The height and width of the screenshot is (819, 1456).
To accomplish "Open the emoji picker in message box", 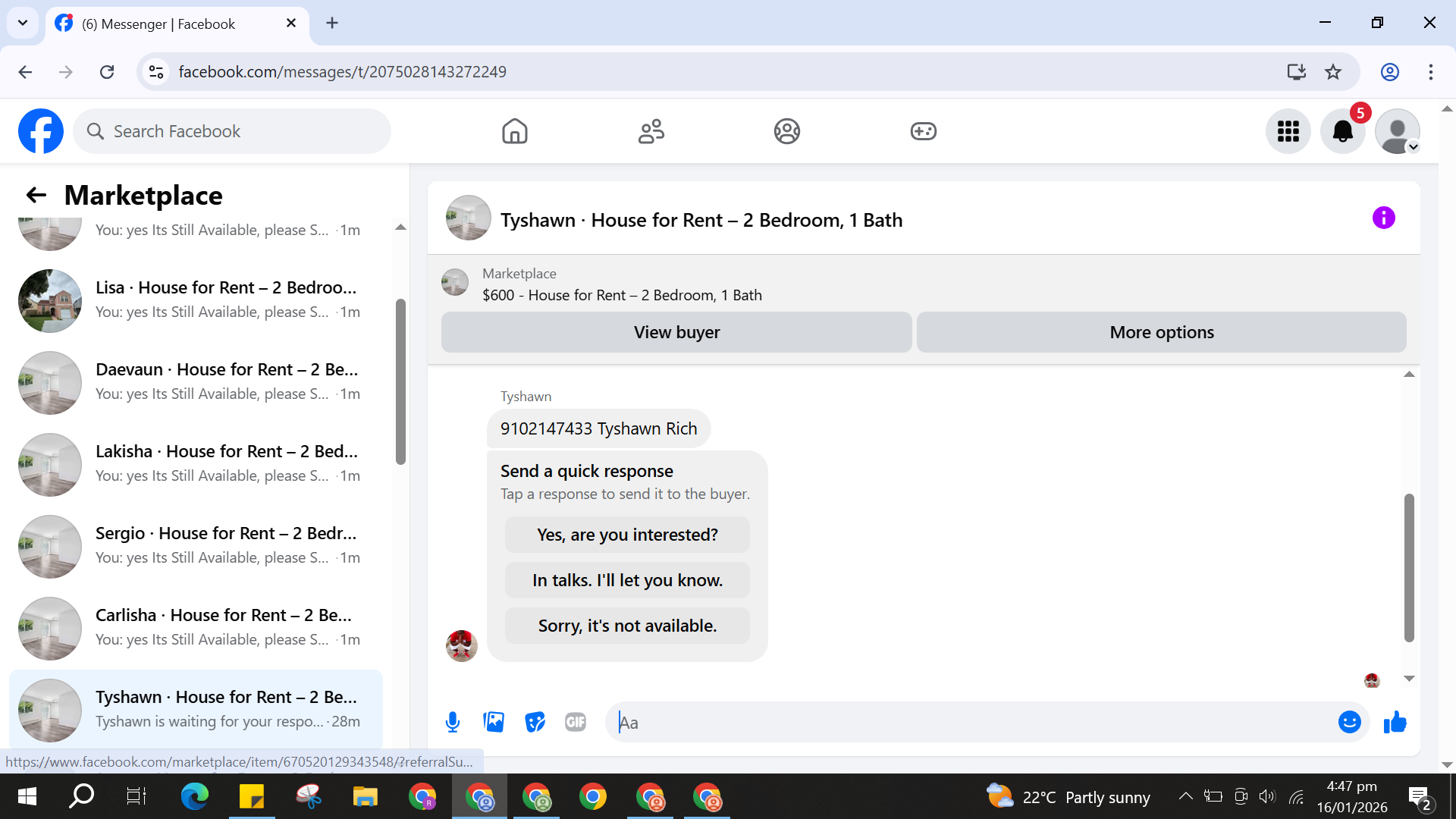I will tap(1349, 722).
